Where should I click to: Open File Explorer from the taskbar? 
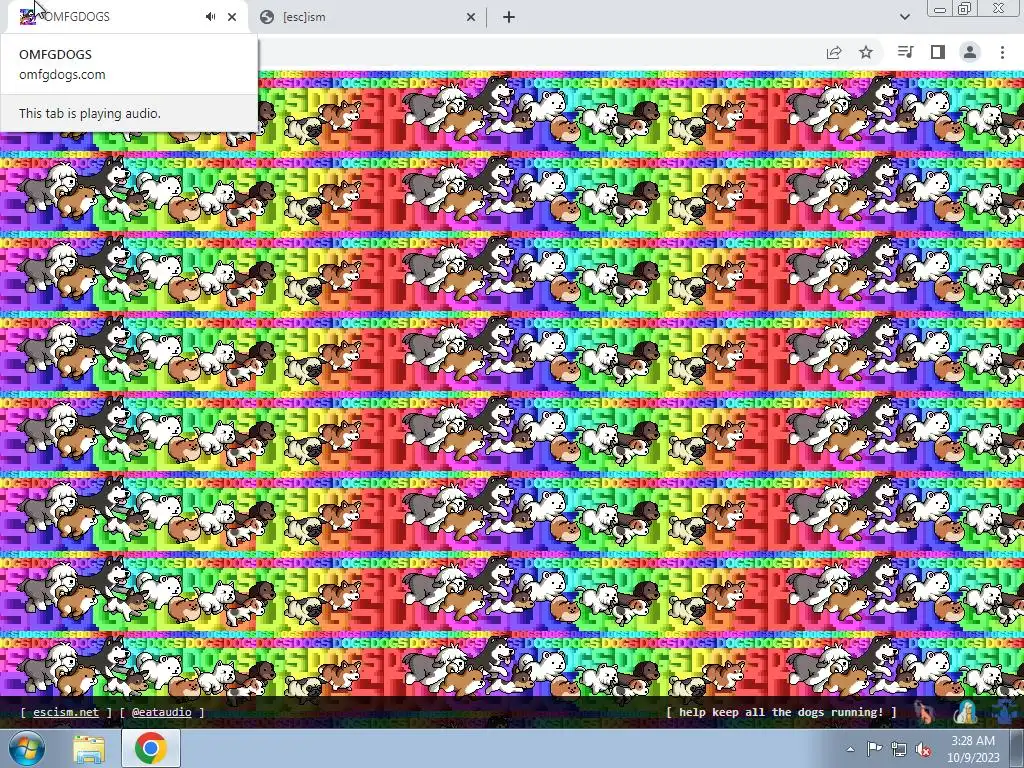89,749
